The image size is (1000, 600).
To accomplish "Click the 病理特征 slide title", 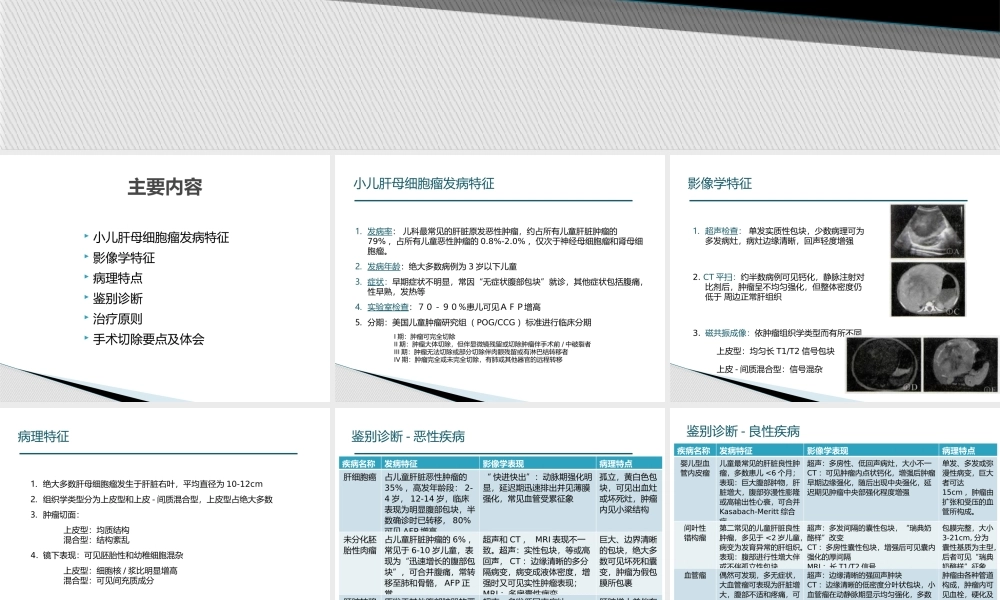I will click(x=44, y=436).
